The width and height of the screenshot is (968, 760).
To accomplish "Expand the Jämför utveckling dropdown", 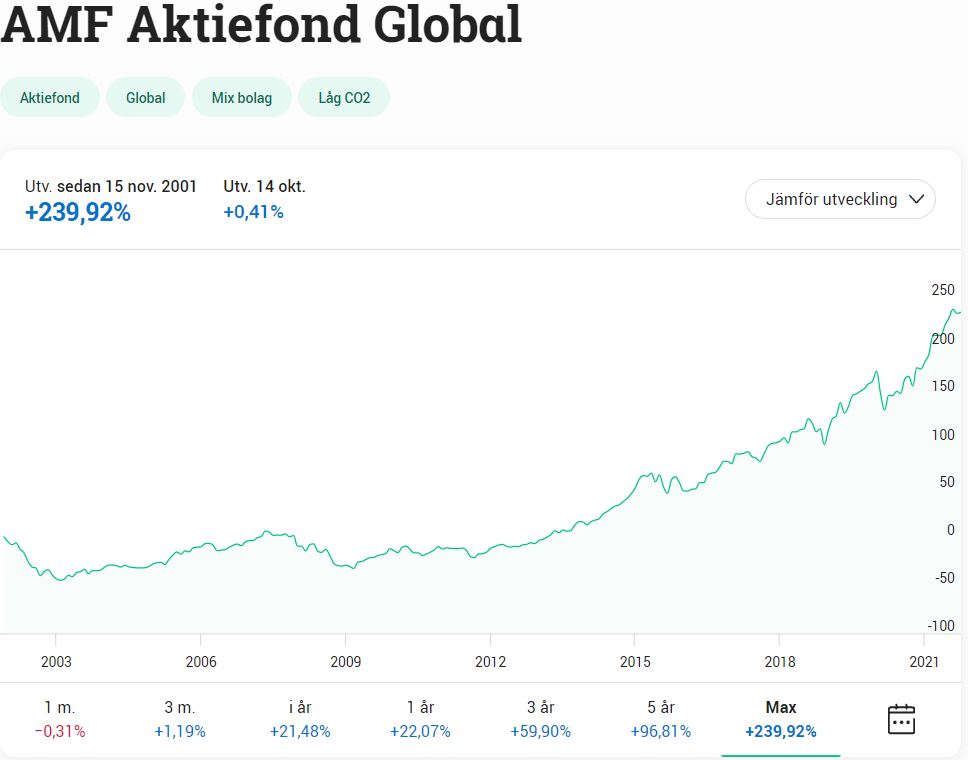I will click(x=840, y=199).
